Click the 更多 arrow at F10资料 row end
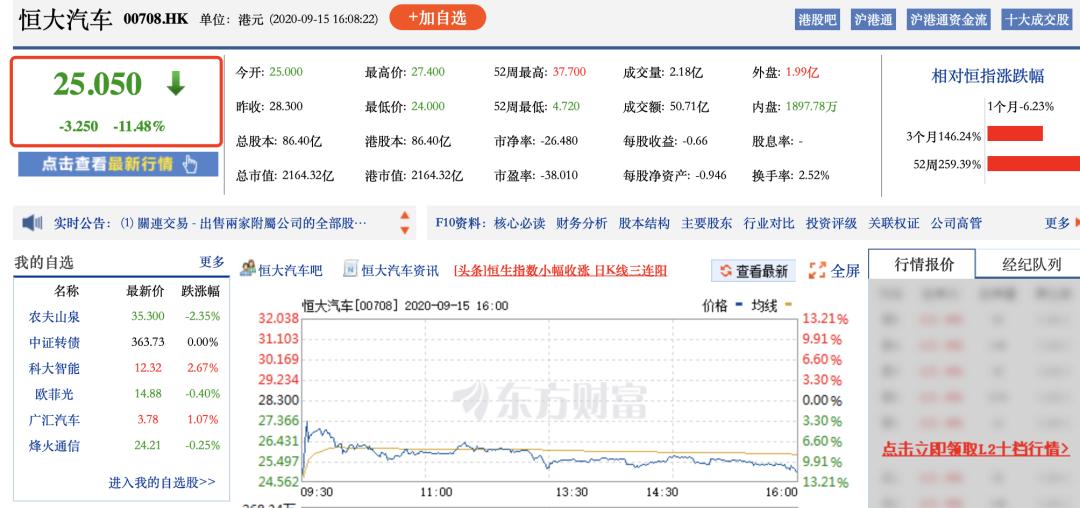The height and width of the screenshot is (508, 1080). (x=1077, y=223)
